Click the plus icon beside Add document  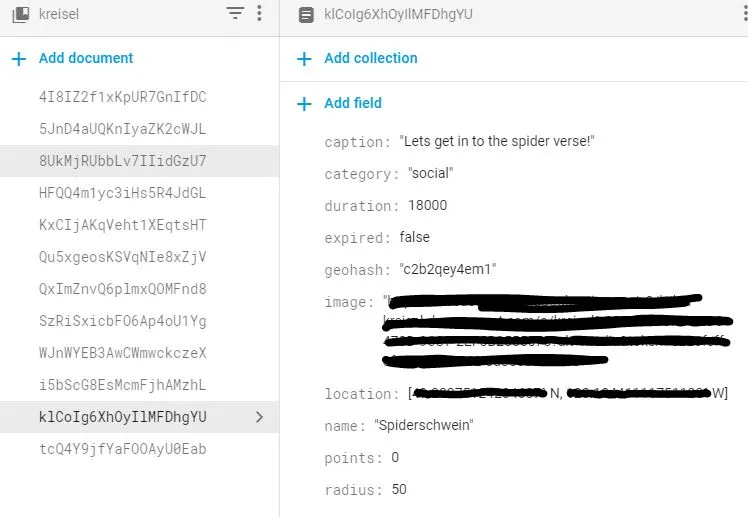tap(19, 59)
